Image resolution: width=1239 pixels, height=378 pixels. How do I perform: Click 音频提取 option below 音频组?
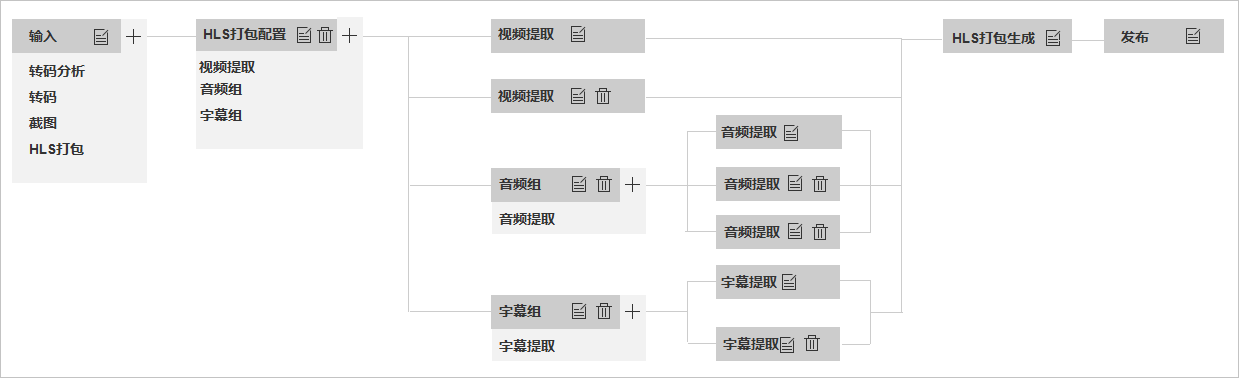[x=527, y=219]
